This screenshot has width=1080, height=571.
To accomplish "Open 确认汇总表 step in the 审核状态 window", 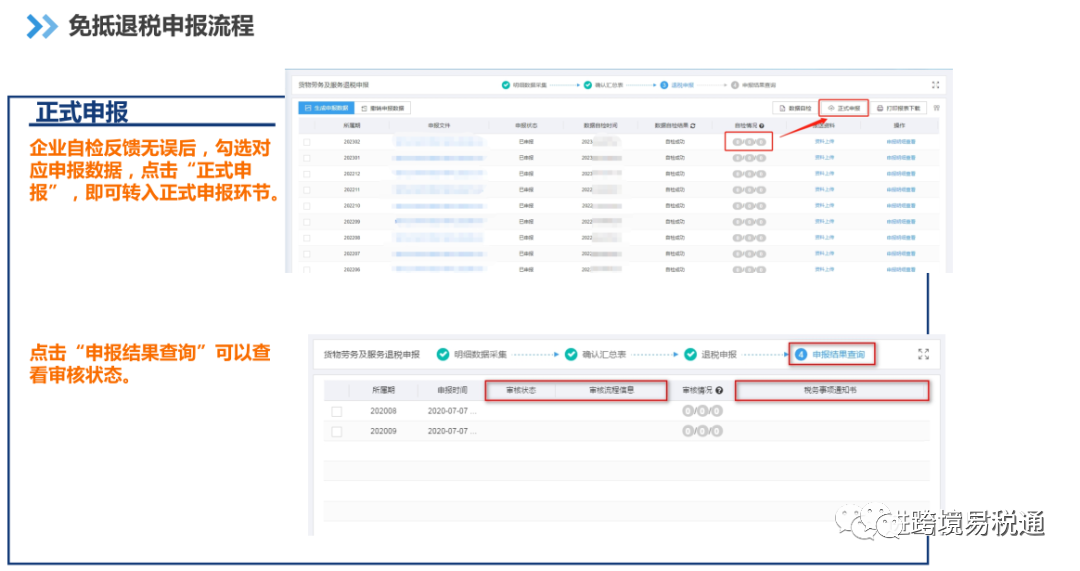I will [x=604, y=354].
